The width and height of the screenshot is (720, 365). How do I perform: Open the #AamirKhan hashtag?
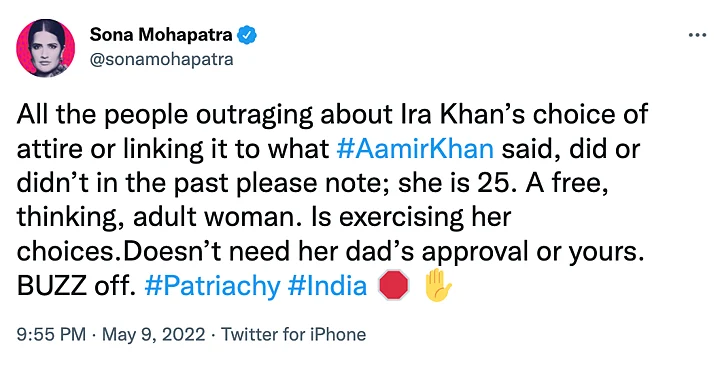click(x=415, y=149)
